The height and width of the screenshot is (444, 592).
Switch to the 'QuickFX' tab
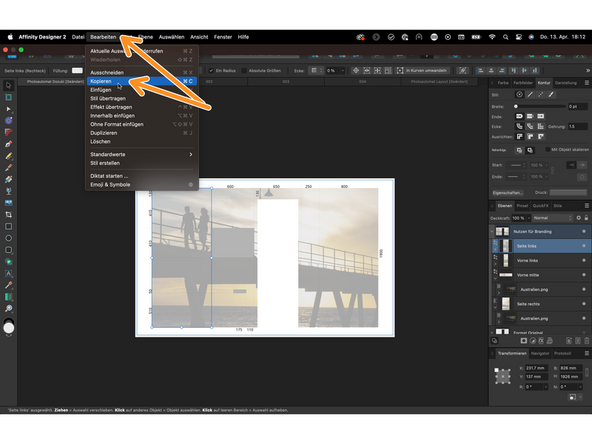pos(540,206)
